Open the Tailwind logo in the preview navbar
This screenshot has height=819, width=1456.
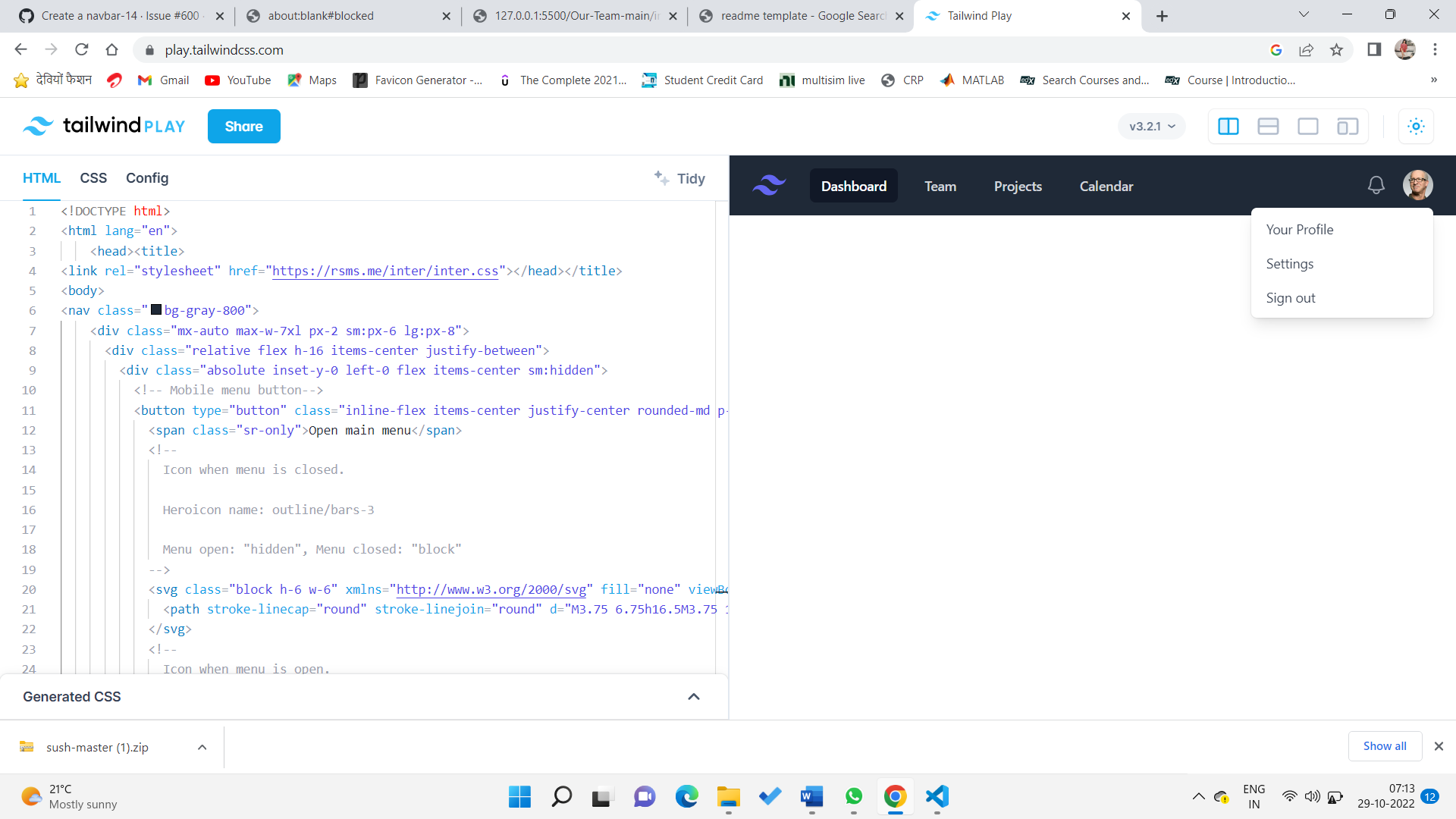click(769, 185)
